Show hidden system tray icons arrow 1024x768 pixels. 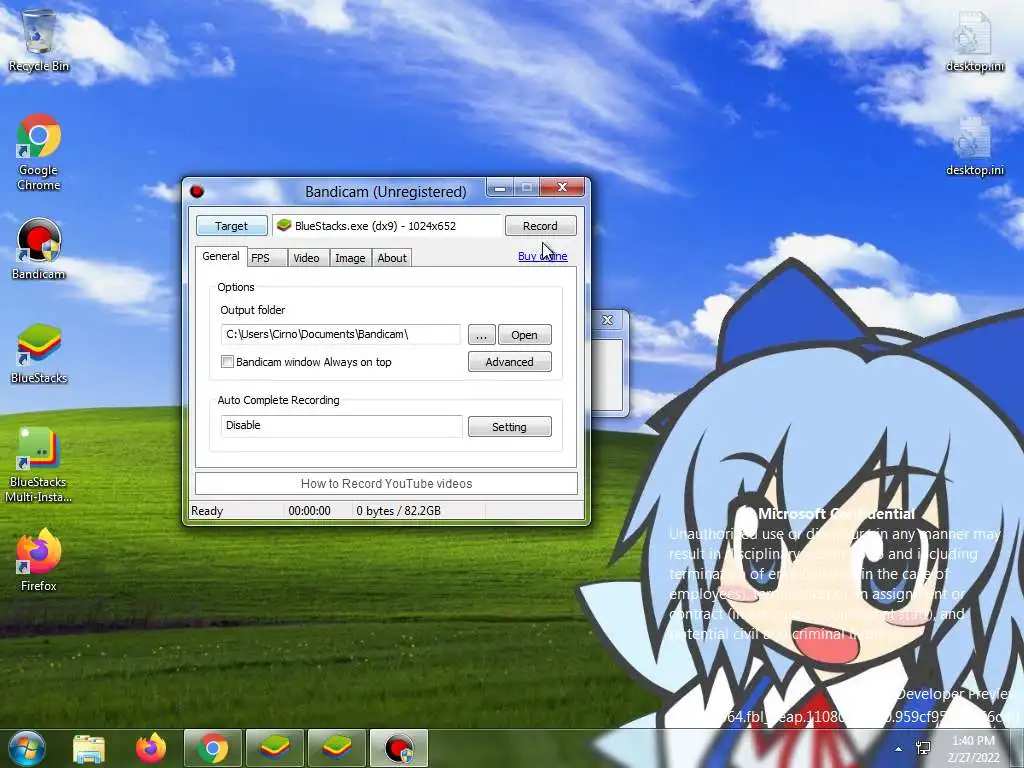pyautogui.click(x=899, y=749)
